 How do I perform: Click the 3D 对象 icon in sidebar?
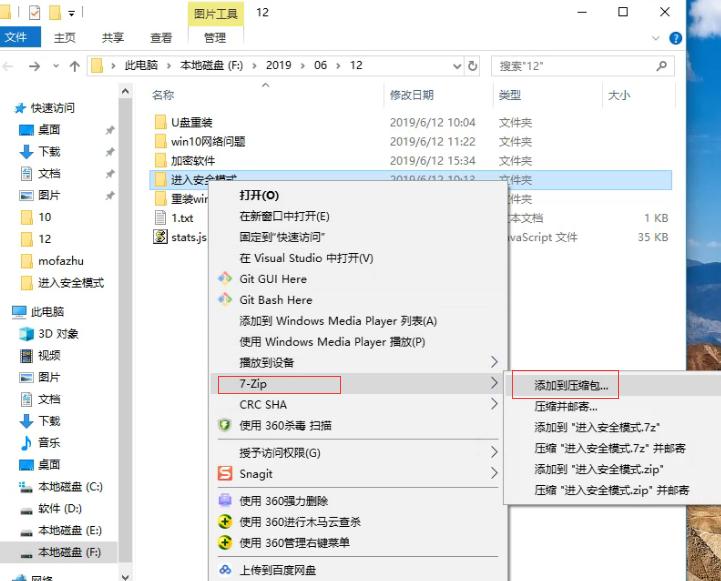(x=27, y=333)
